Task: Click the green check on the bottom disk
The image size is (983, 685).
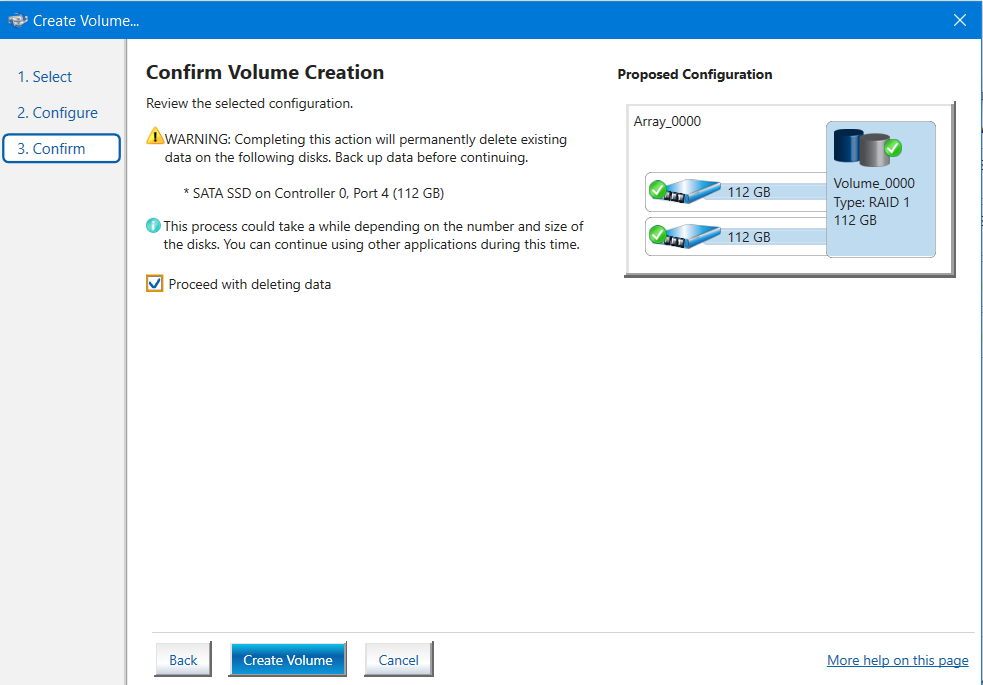Action: (658, 234)
